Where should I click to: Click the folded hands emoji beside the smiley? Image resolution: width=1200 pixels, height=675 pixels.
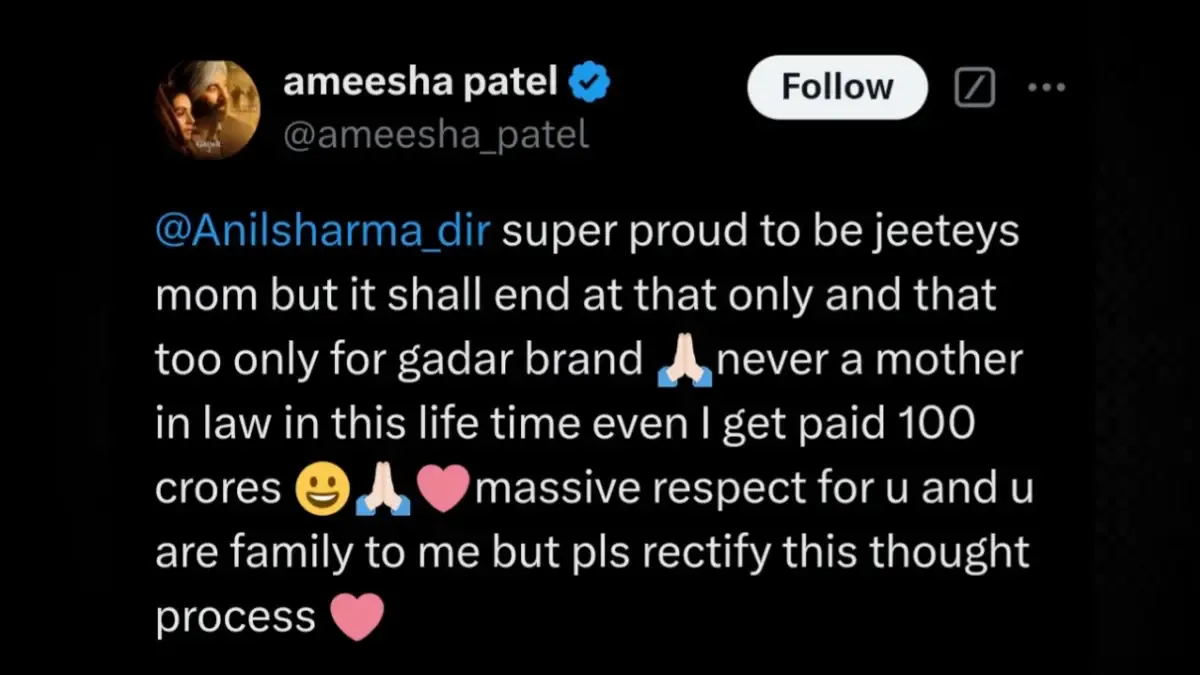(x=381, y=491)
